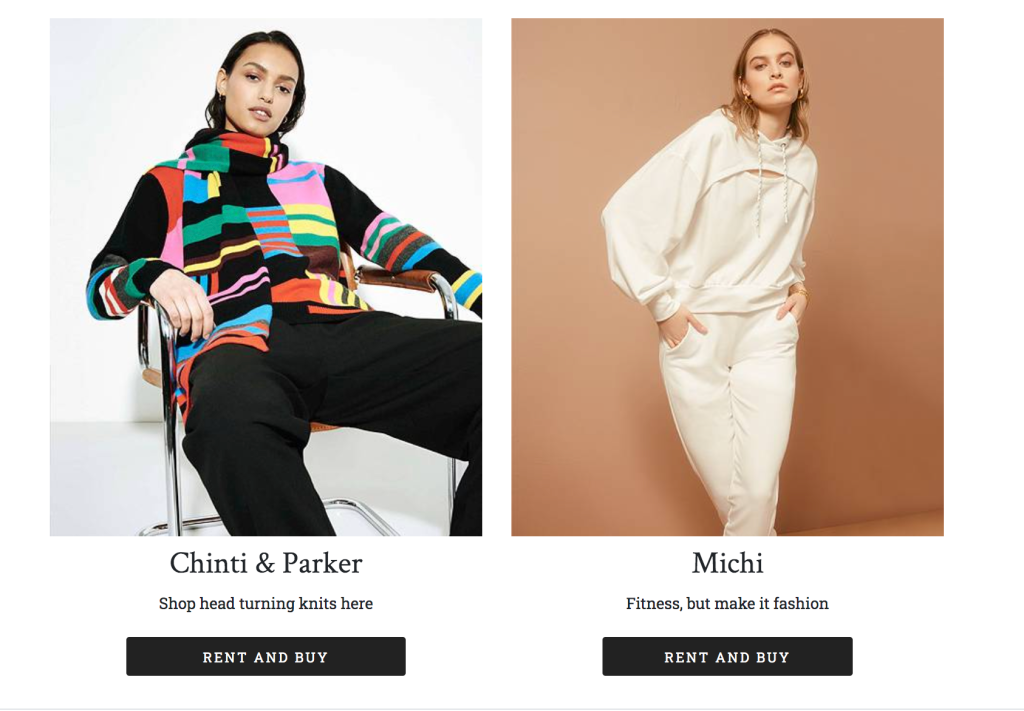Click the white cutout hoodie in photo
This screenshot has width=1024, height=711.
coord(709,215)
